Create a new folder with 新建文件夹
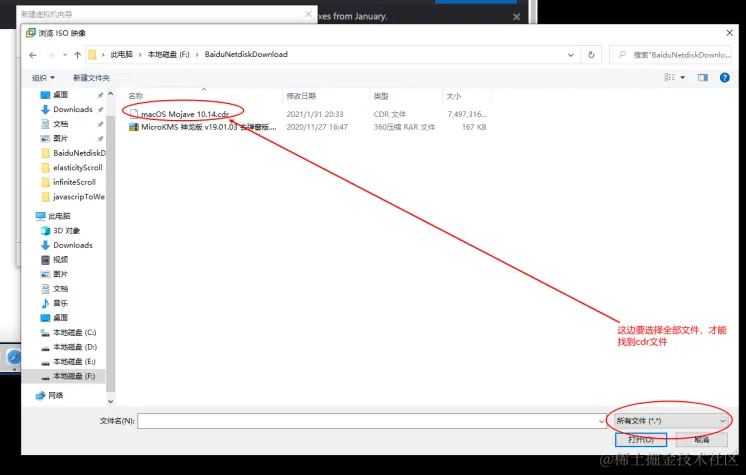The width and height of the screenshot is (746, 475). 91,78
